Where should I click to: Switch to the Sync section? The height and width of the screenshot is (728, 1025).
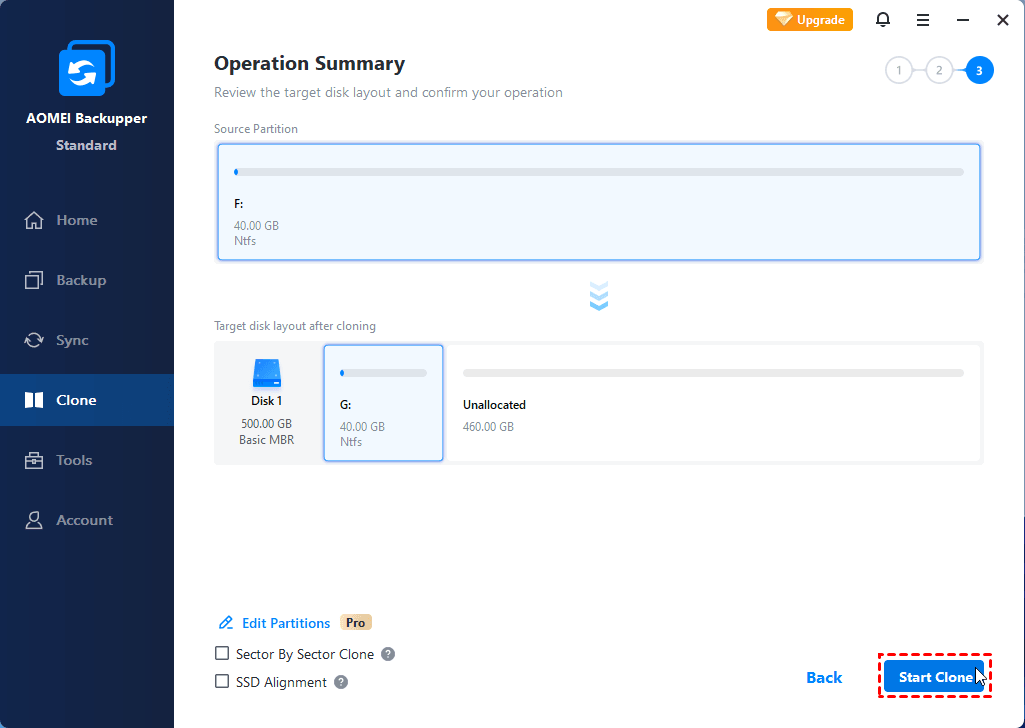coord(72,340)
